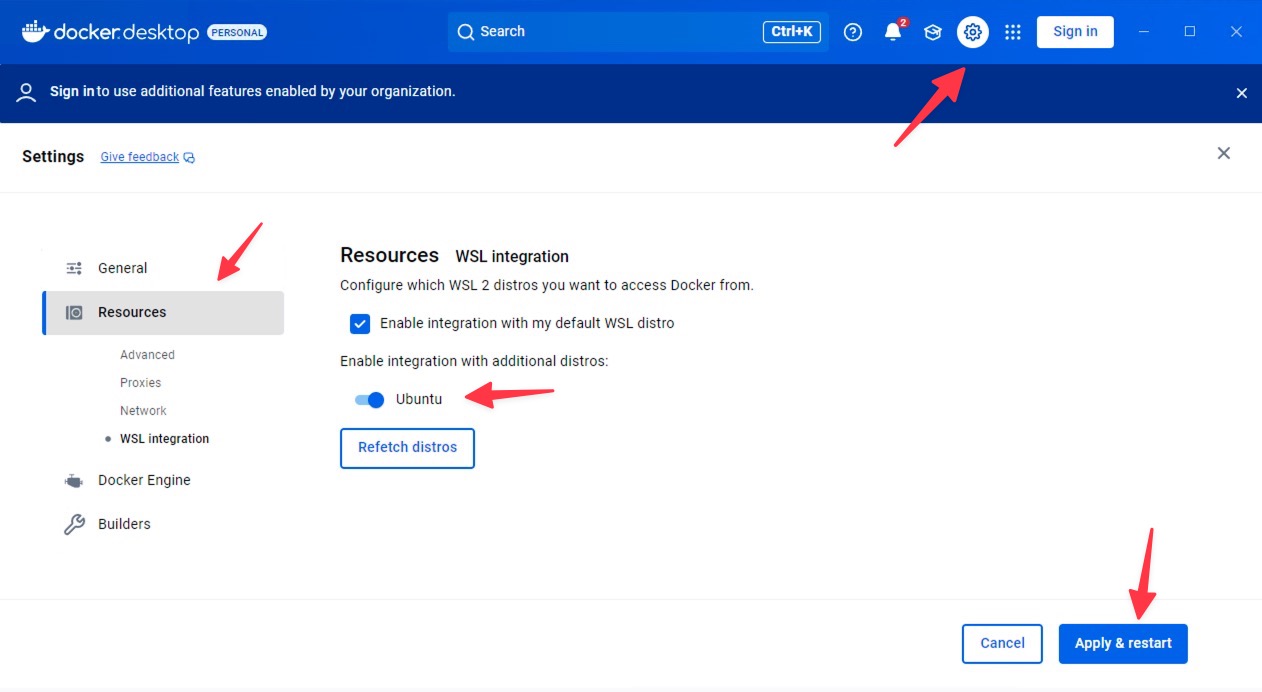Toggle Ubuntu distro integration switch

pos(370,400)
